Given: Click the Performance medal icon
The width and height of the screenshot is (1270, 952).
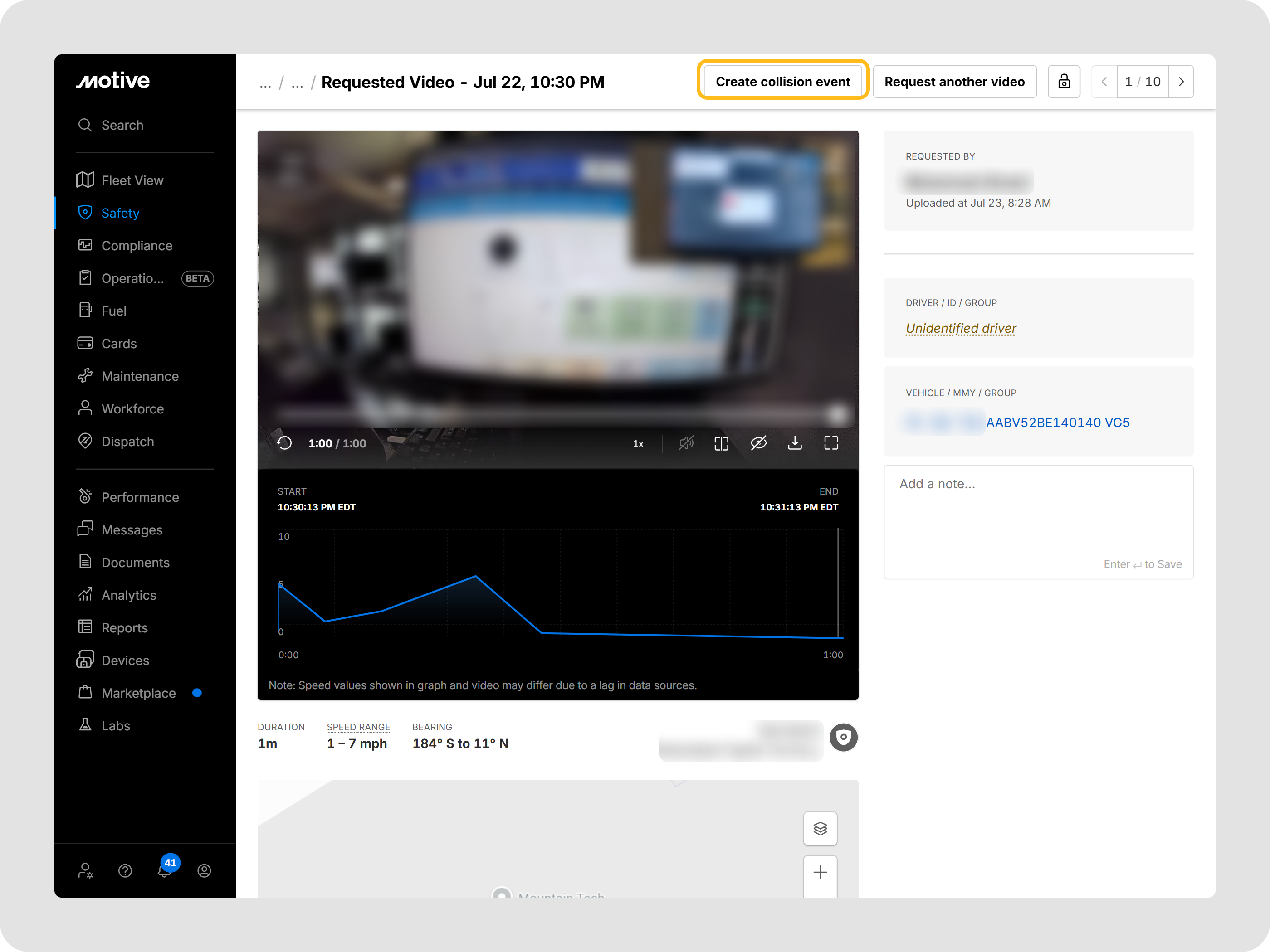Looking at the screenshot, I should [x=85, y=496].
